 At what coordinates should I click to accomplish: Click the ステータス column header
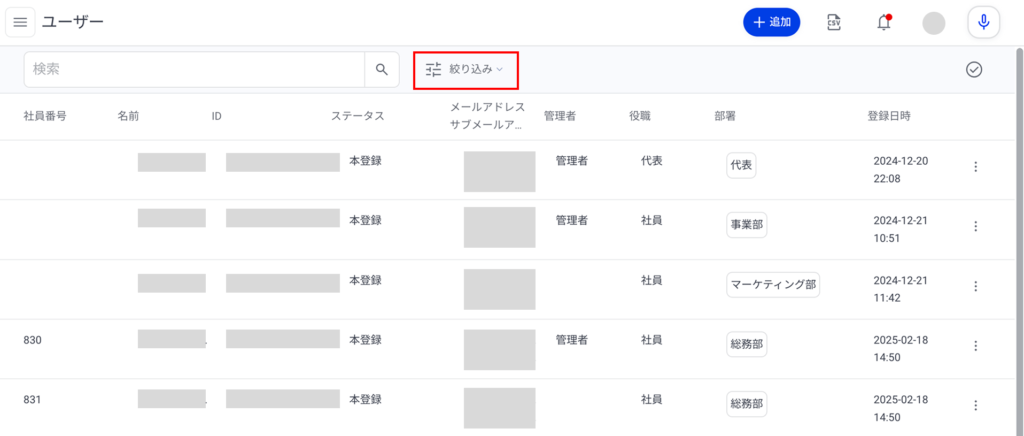coord(358,116)
